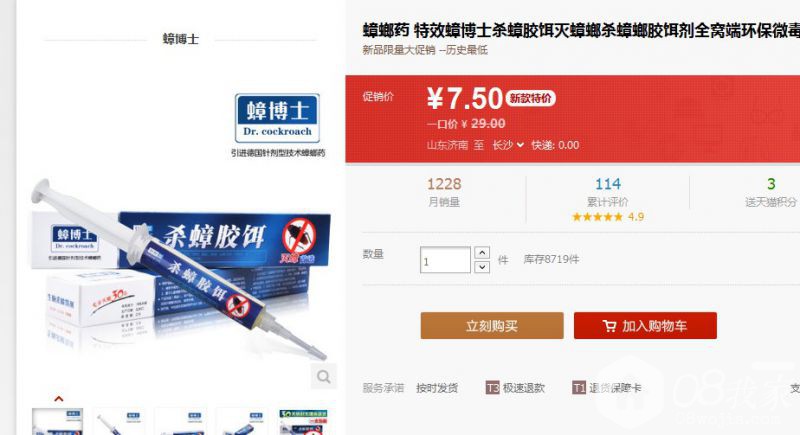Open the 114 累计评价 reviews link
800x435 pixels.
click(x=607, y=192)
